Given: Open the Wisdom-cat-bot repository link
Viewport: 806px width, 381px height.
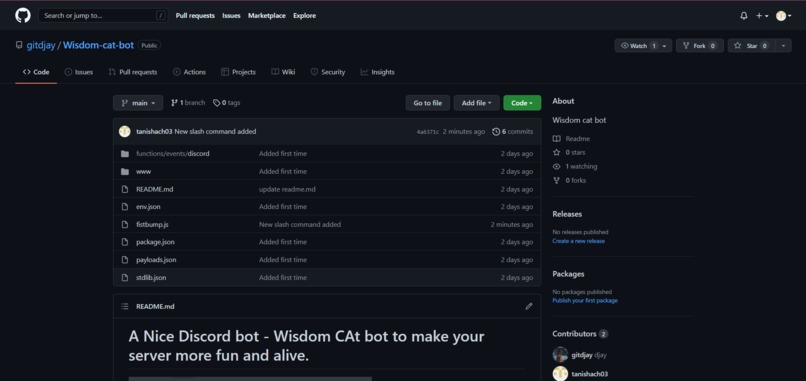Looking at the screenshot, I should (x=98, y=45).
